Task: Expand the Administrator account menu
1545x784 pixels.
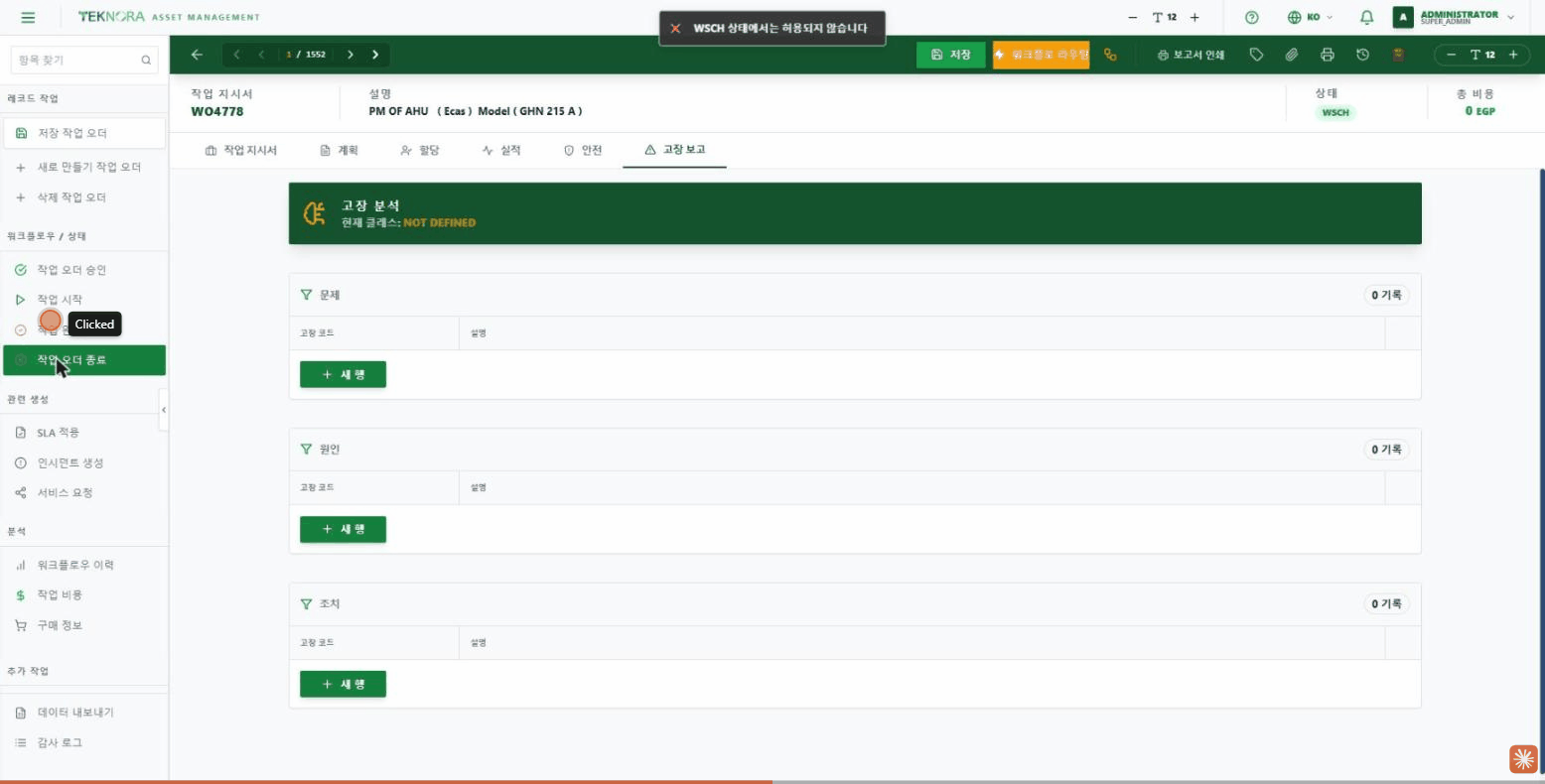Action: 1454,17
